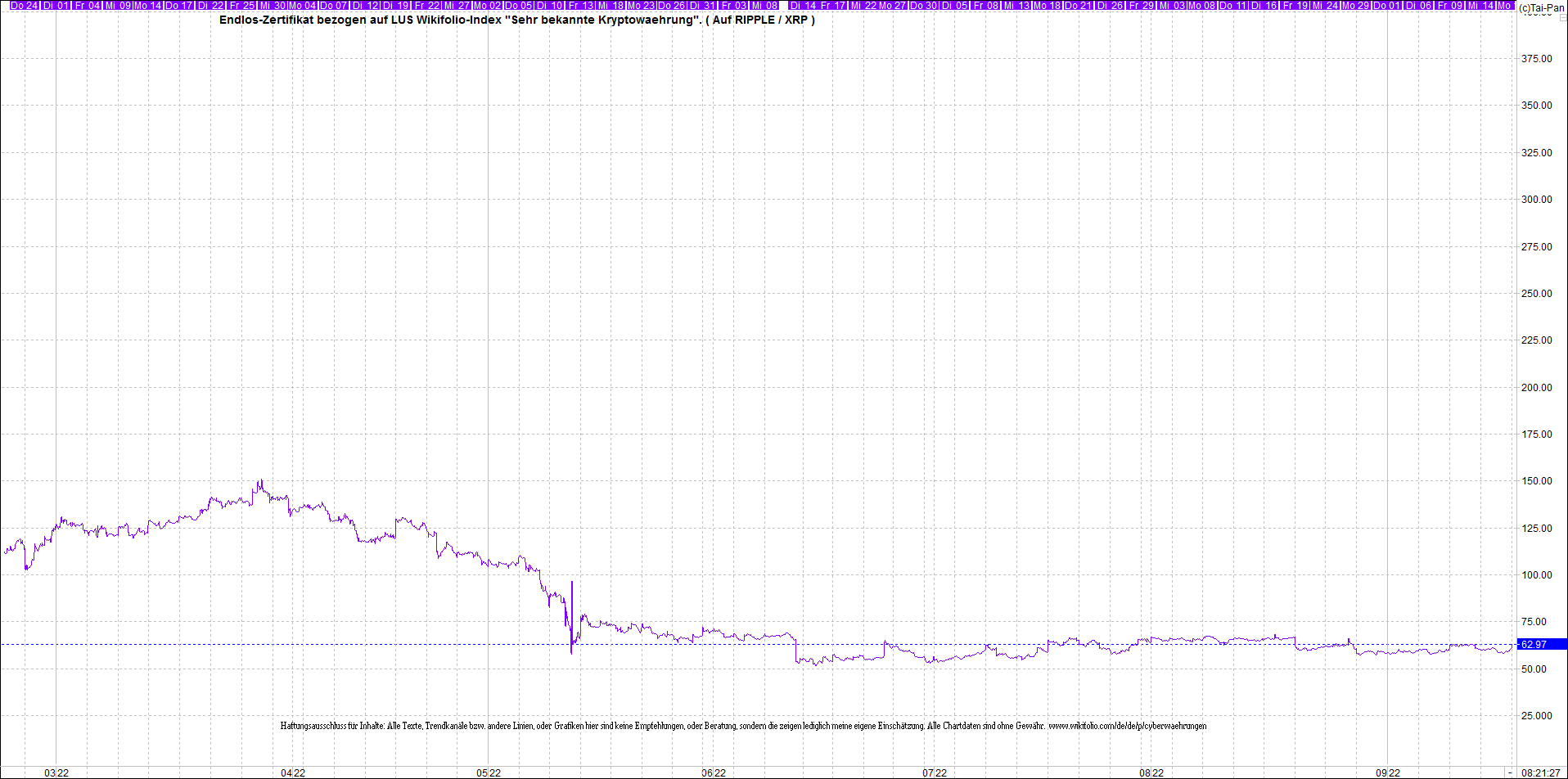Select the 03|22 month marker on time axis
Screen dimensions: 1568x779
click(56, 772)
